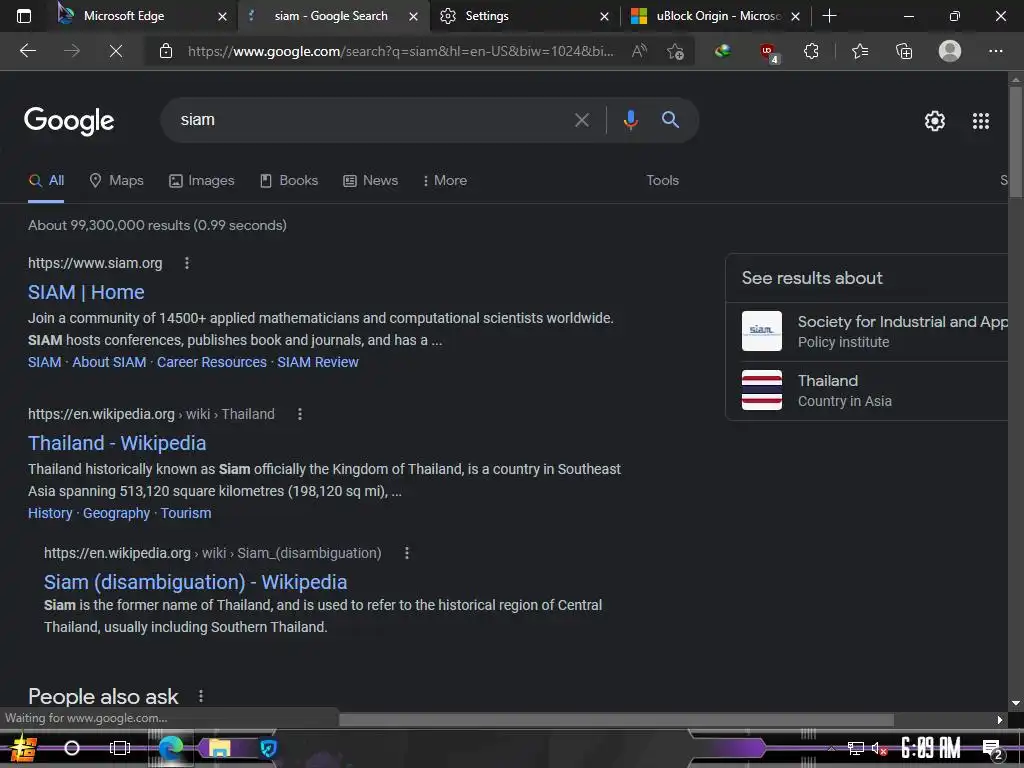Image resolution: width=1024 pixels, height=768 pixels.
Task: View site information lock icon
Action: point(166,51)
